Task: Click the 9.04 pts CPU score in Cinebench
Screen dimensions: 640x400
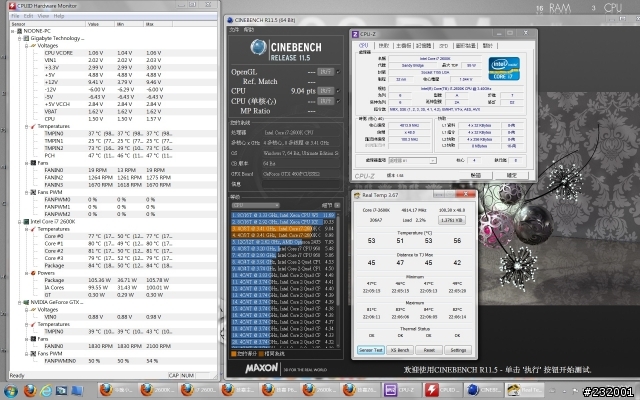Action: point(303,91)
